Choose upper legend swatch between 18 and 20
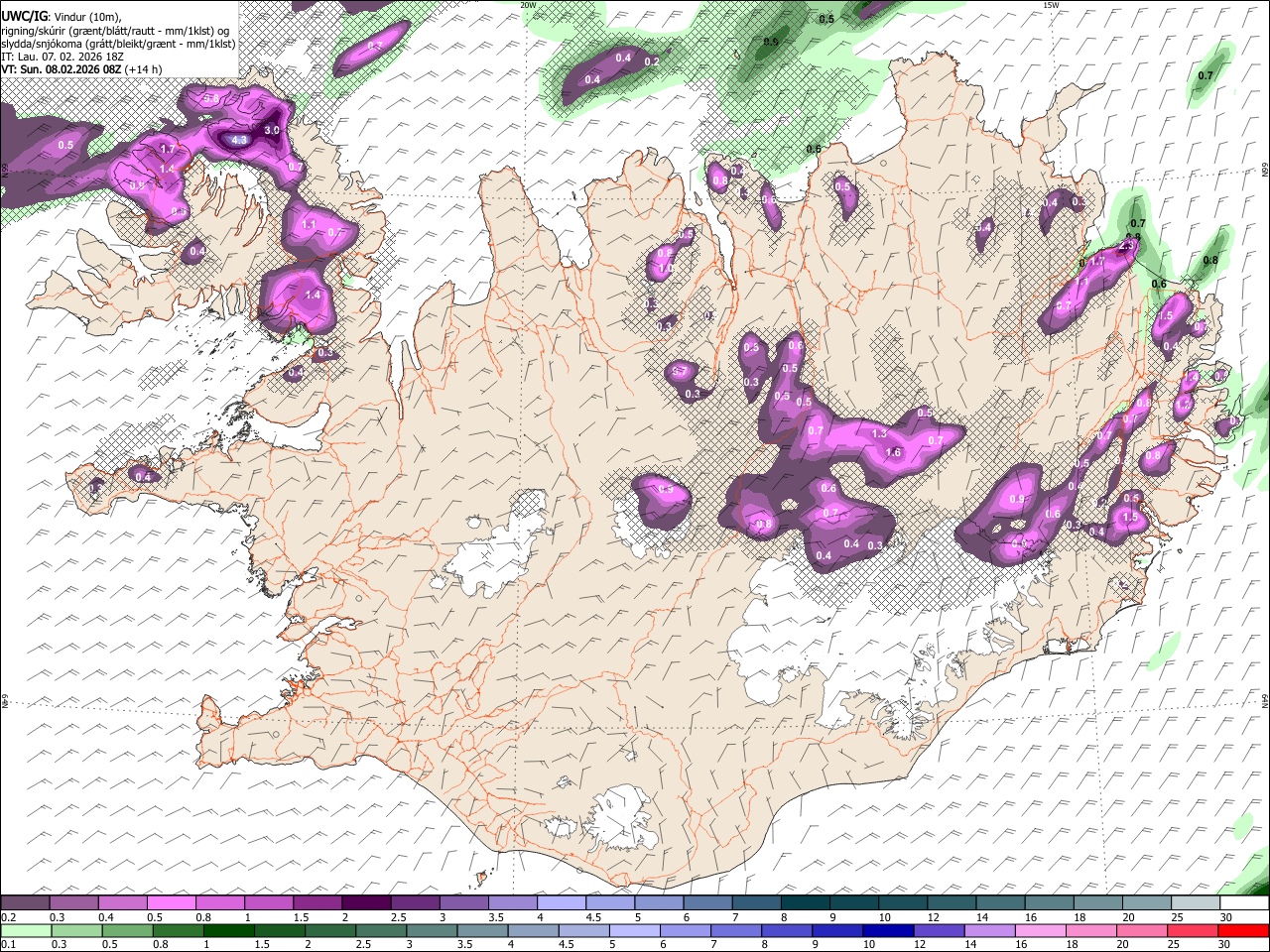Image resolution: width=1270 pixels, height=952 pixels. 1098,903
